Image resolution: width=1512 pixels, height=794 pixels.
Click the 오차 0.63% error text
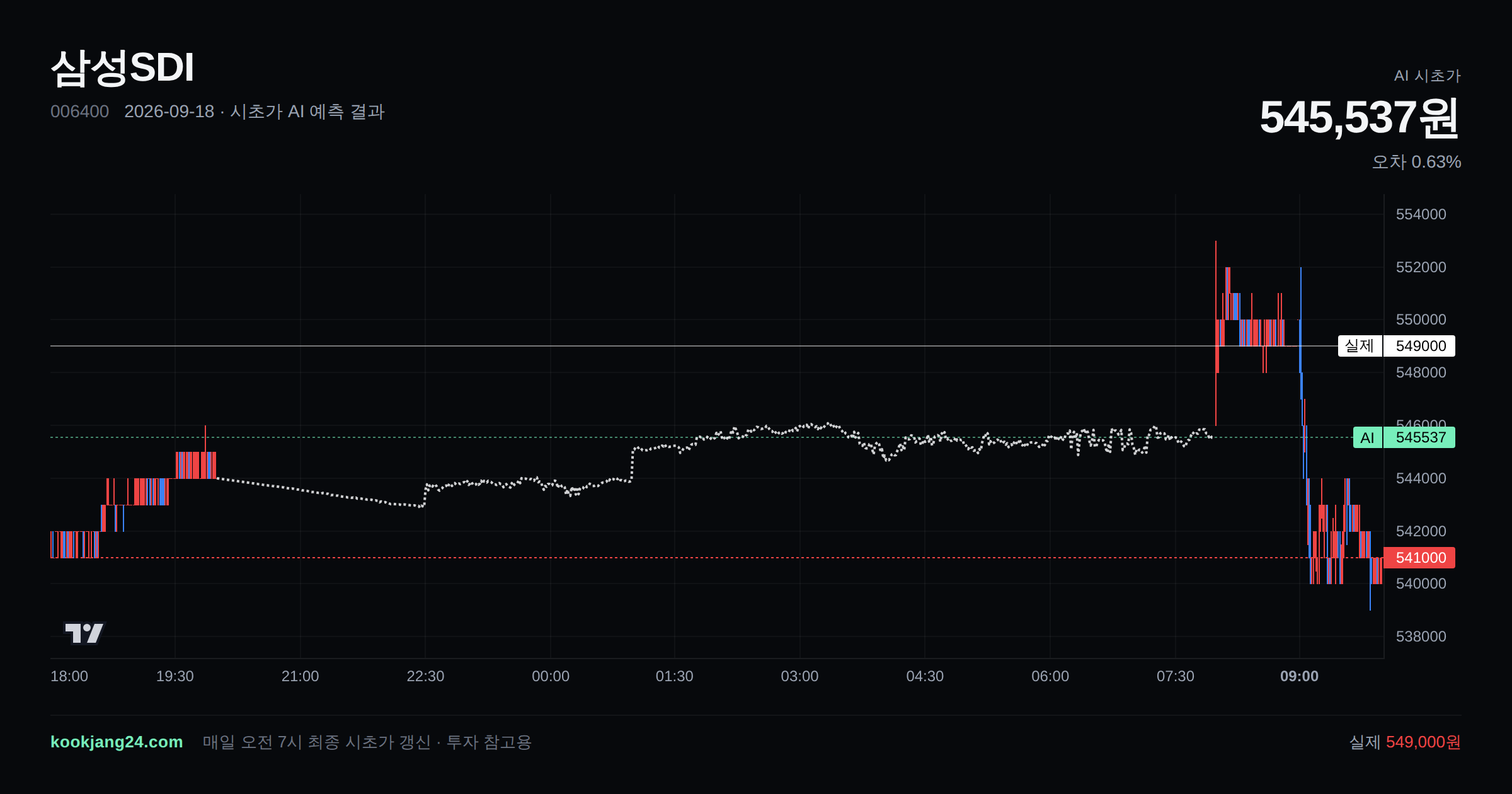click(1416, 162)
